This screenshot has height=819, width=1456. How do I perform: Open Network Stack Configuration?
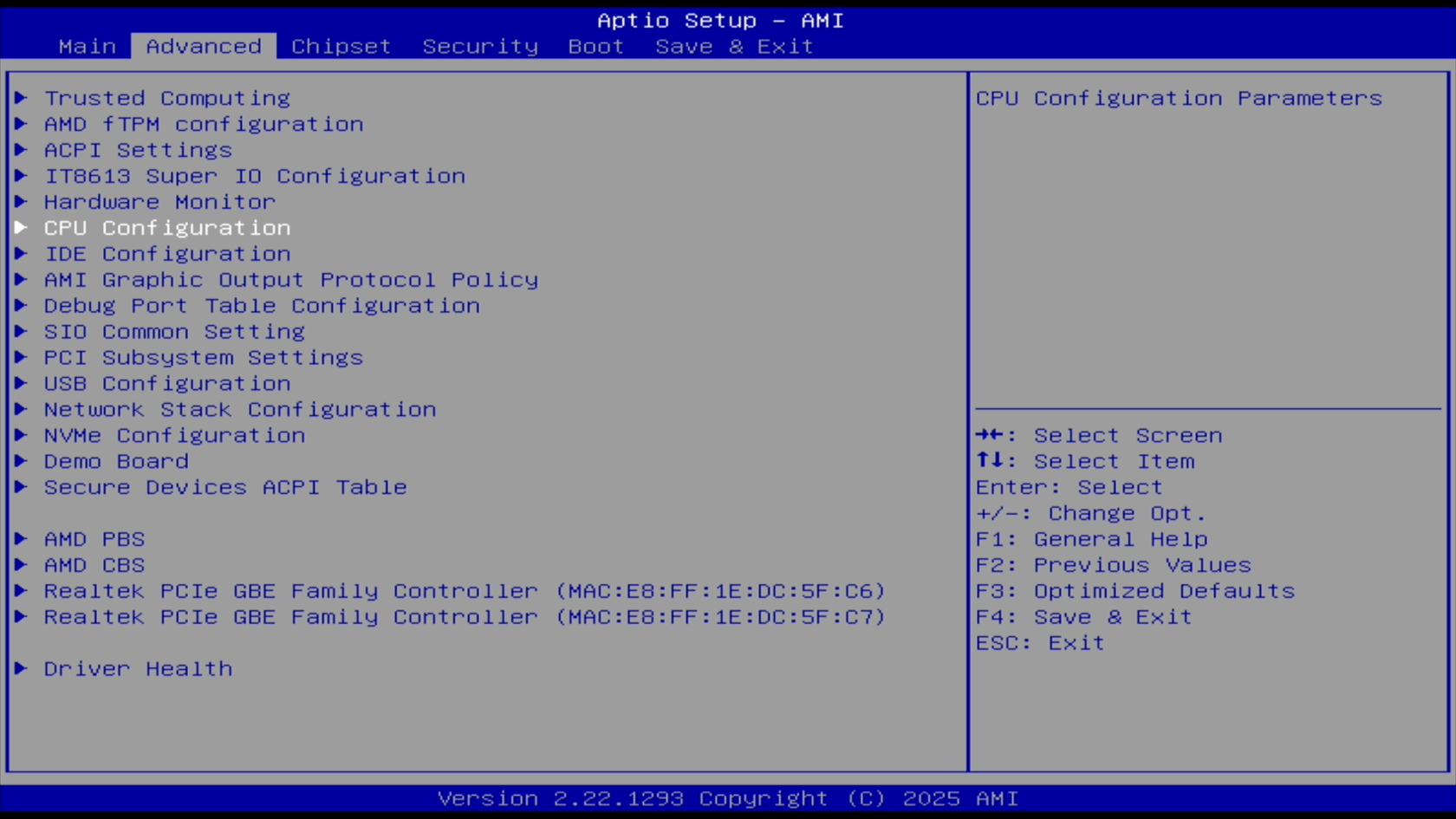click(240, 409)
